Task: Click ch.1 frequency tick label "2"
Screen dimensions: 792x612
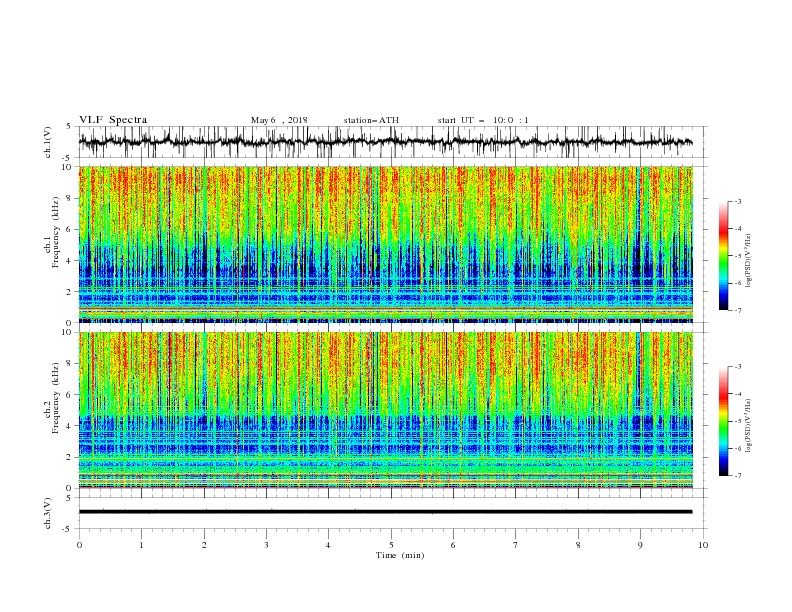Action: (70, 292)
